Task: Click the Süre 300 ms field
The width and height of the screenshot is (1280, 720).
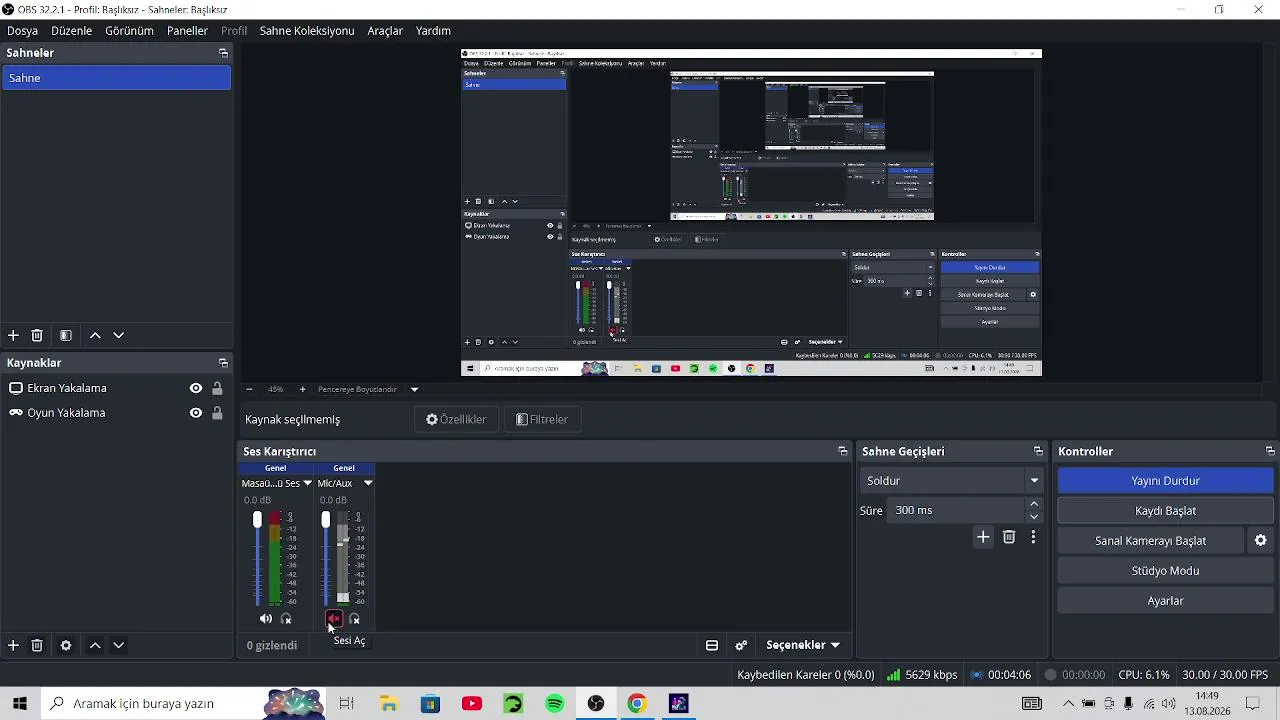Action: pyautogui.click(x=956, y=511)
